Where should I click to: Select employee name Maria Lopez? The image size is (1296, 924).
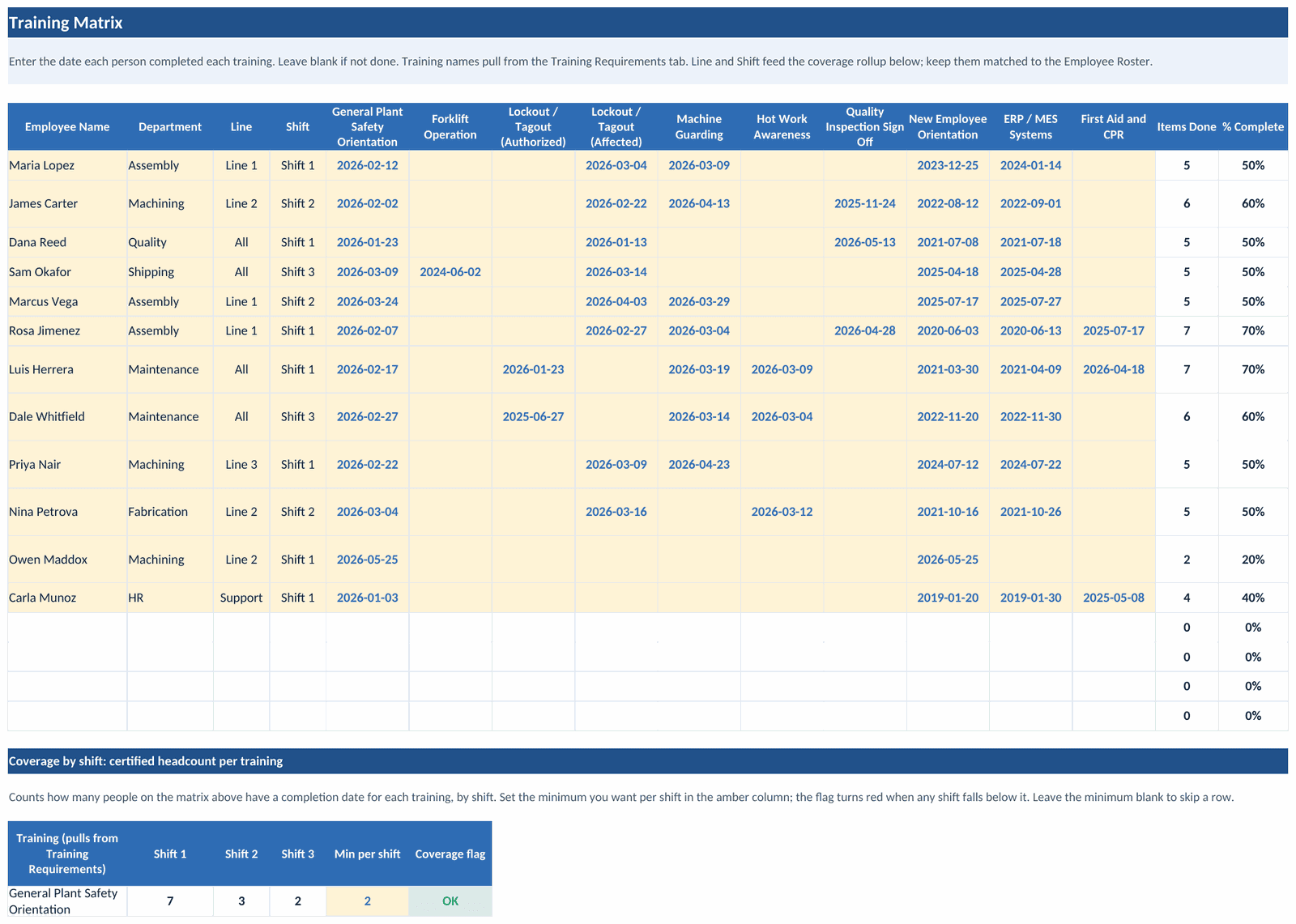pyautogui.click(x=67, y=165)
